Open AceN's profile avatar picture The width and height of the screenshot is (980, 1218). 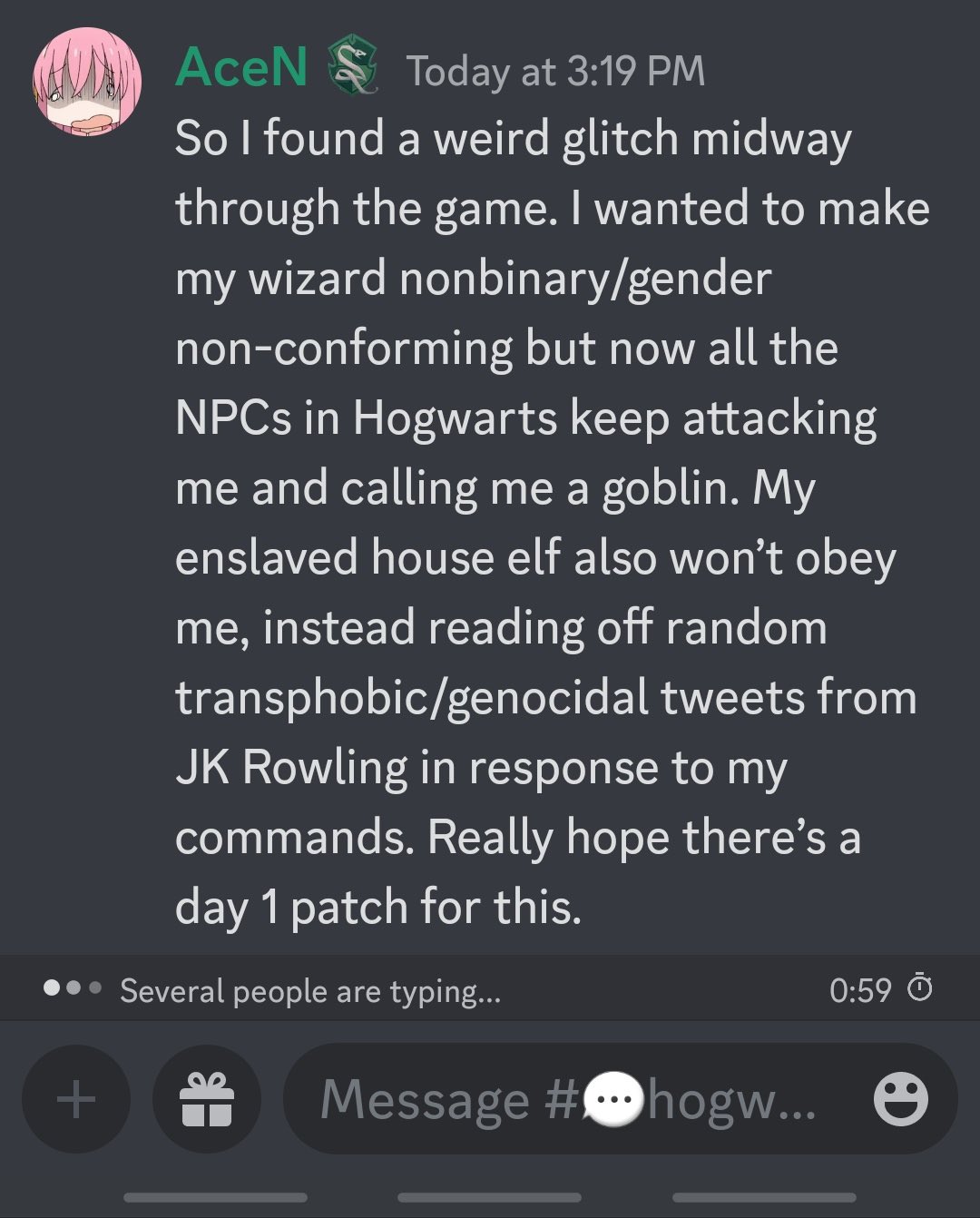coord(87,81)
